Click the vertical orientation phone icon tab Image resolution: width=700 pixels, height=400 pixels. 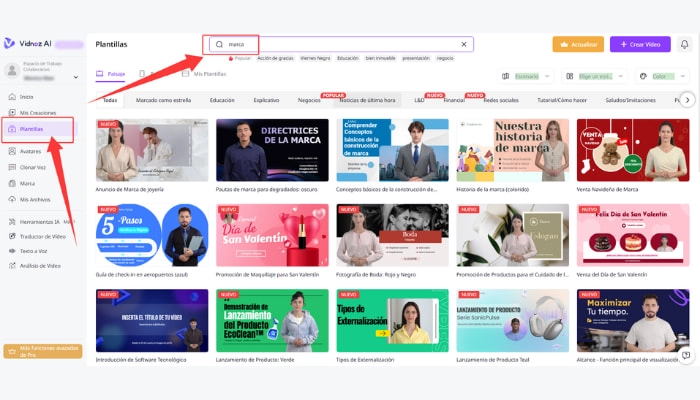(142, 74)
